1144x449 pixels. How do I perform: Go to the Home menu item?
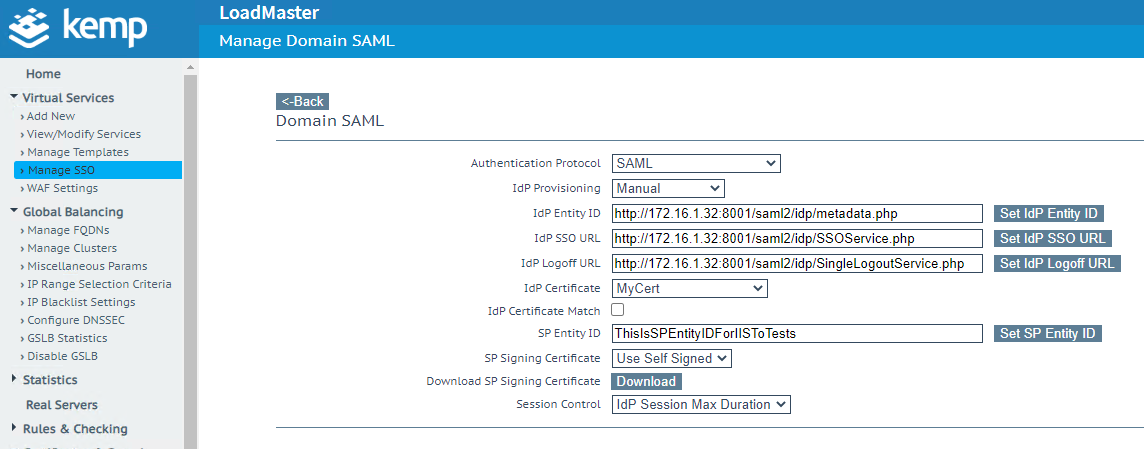point(43,74)
